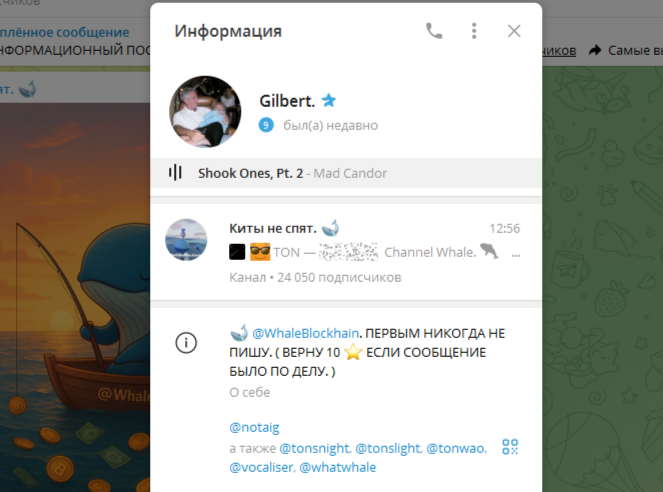Click the info circle icon beside the bio

coord(186,342)
